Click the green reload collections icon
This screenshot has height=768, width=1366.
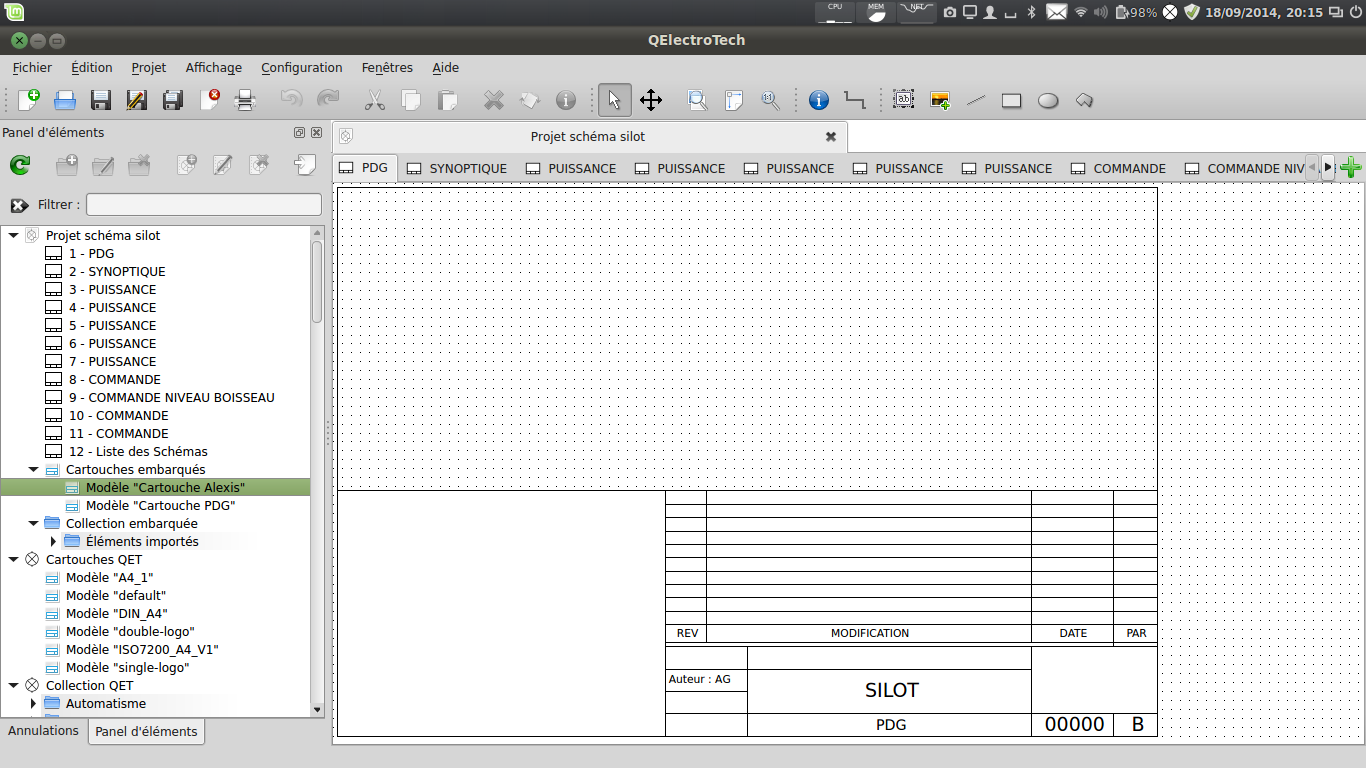(20, 166)
